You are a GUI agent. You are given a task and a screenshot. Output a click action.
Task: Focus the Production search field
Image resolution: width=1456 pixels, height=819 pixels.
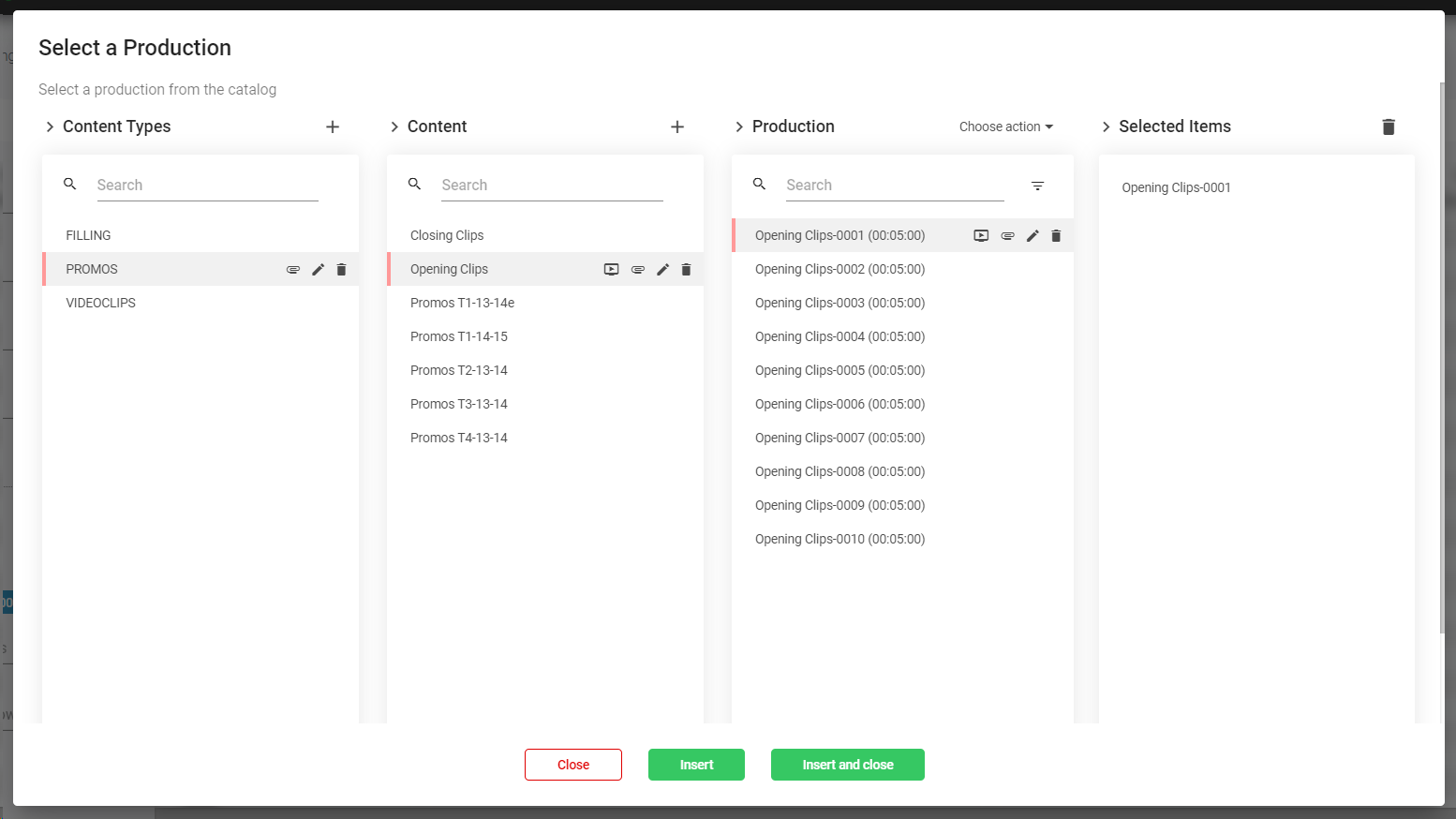point(894,186)
